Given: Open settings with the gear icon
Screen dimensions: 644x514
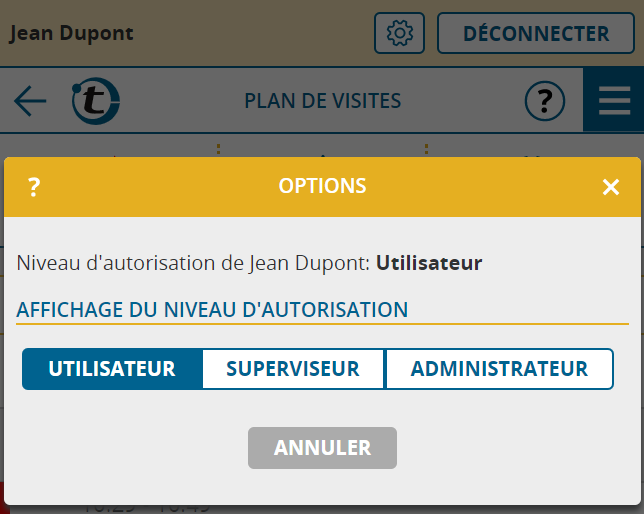Looking at the screenshot, I should [x=399, y=33].
